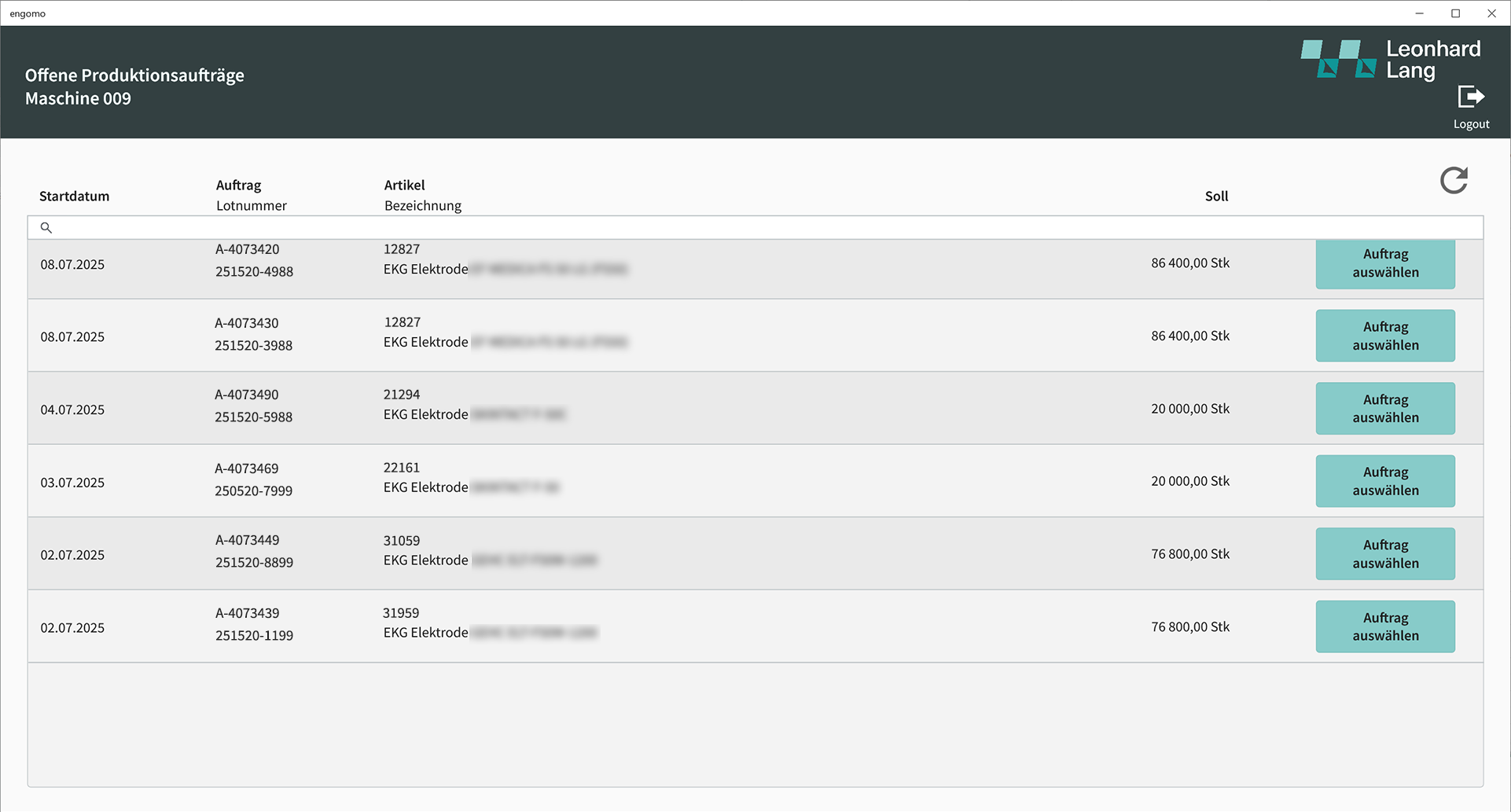1511x812 pixels.
Task: Click the Logout icon
Action: point(1471,97)
